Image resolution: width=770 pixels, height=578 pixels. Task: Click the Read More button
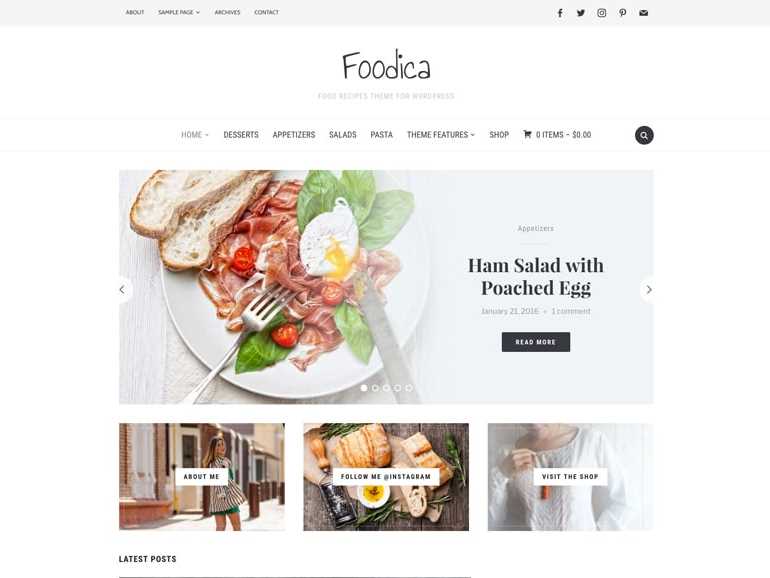tap(536, 342)
